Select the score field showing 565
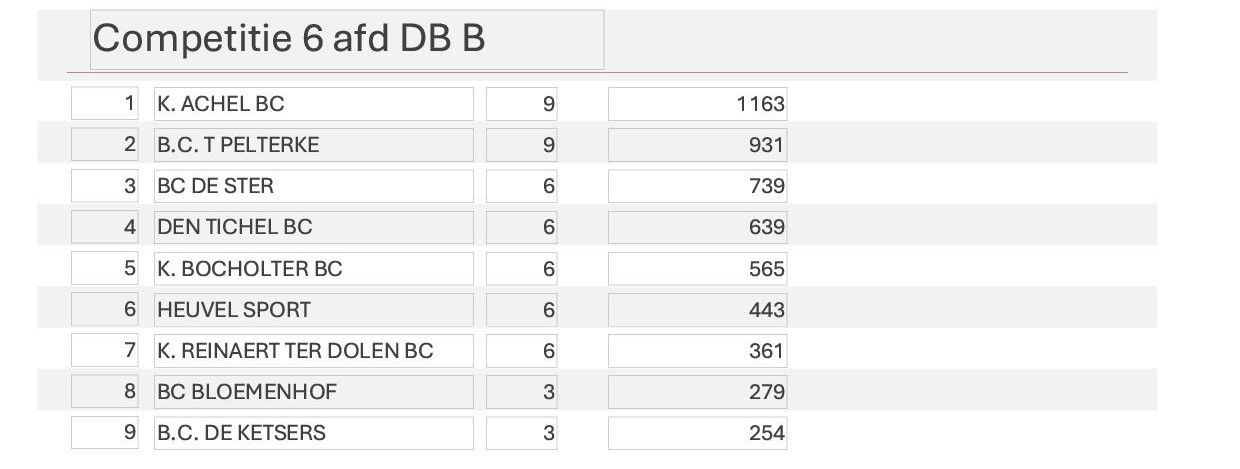Viewport: 1240px width, 469px height. pyautogui.click(x=697, y=269)
